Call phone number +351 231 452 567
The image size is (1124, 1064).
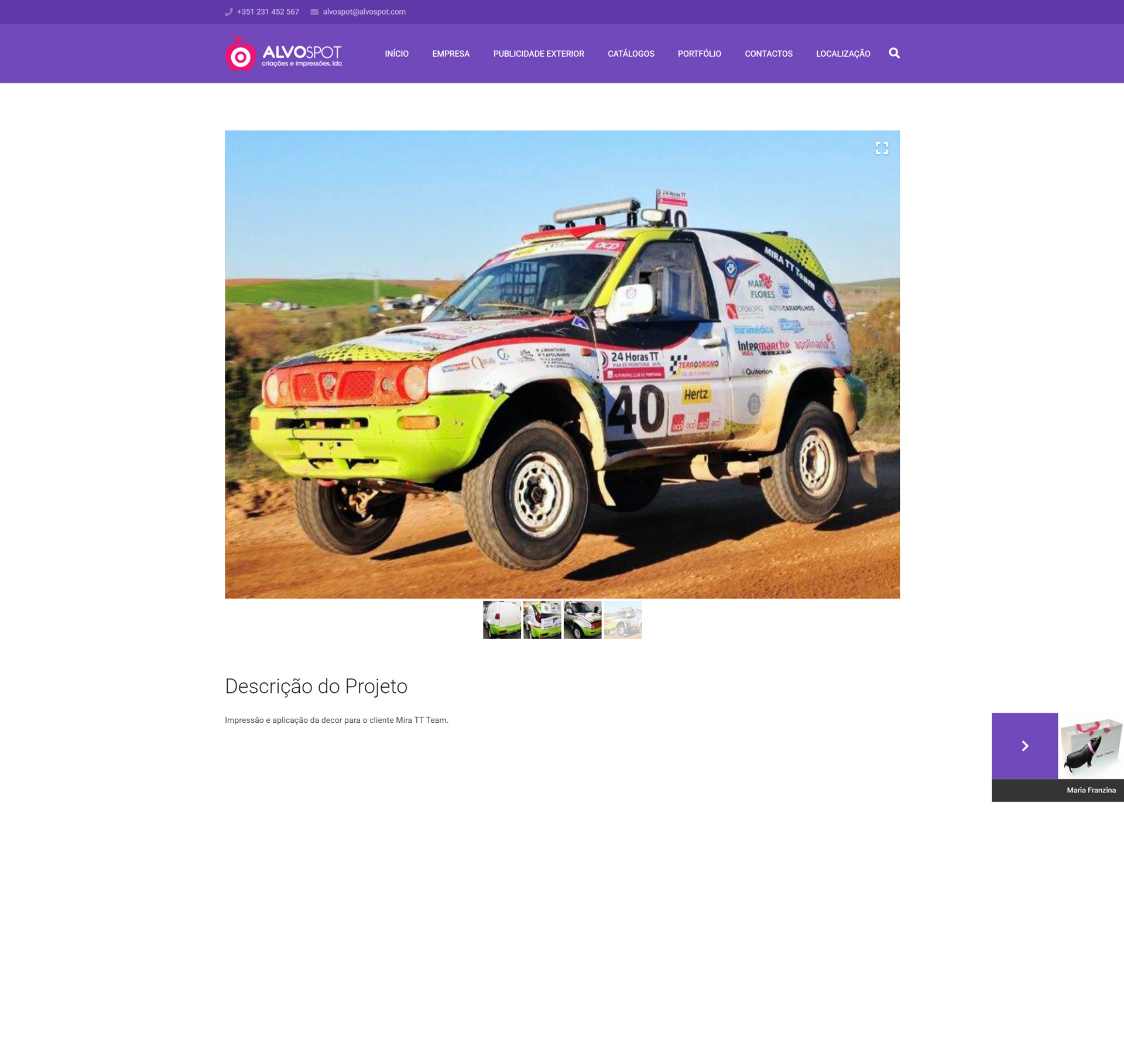point(268,12)
